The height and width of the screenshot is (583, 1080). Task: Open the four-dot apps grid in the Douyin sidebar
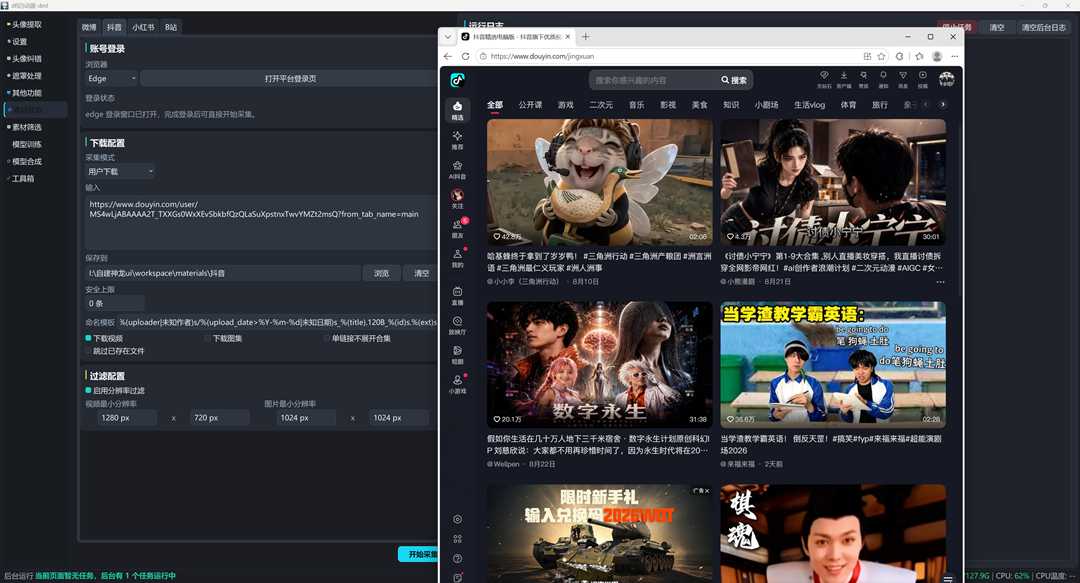[457, 539]
